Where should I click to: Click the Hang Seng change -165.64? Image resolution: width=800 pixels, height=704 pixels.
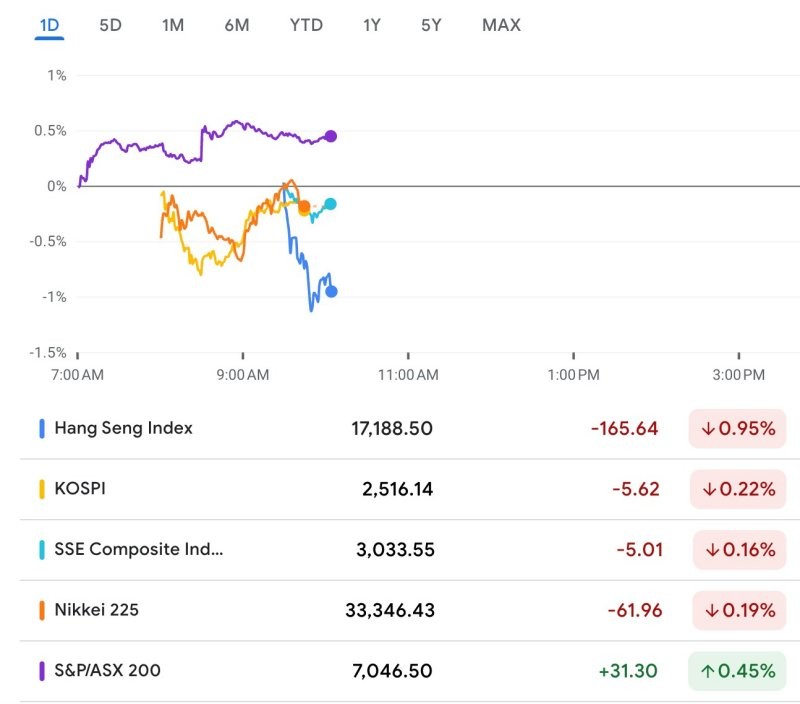[624, 429]
